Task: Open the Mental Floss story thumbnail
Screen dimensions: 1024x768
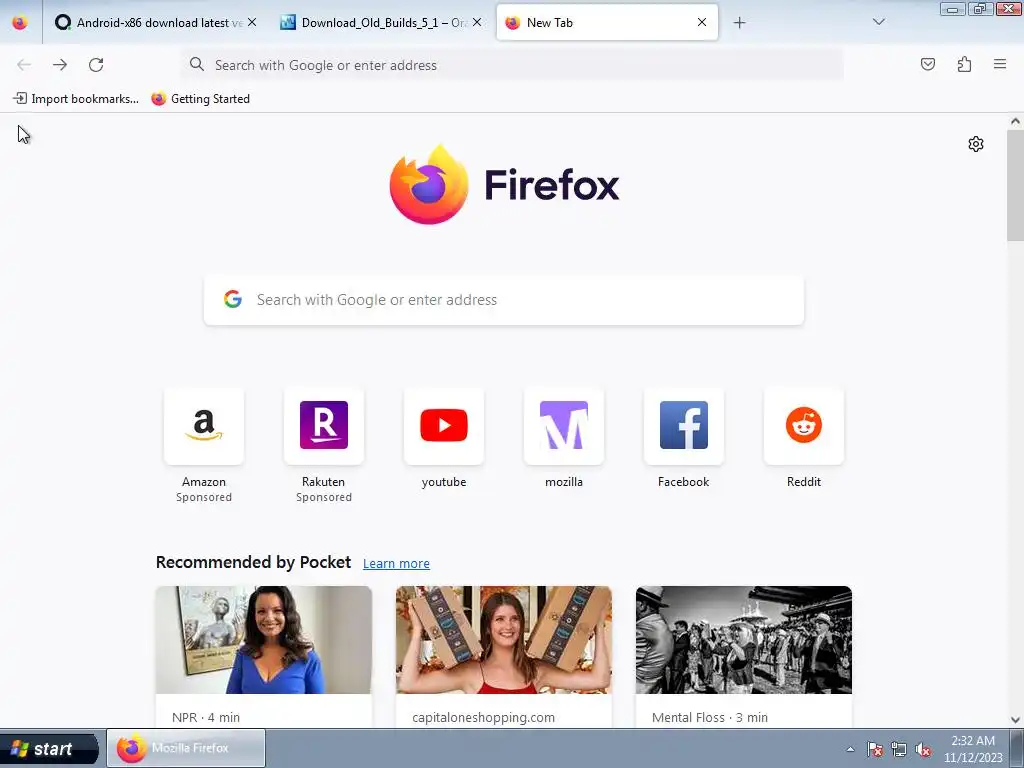Action: (x=744, y=640)
